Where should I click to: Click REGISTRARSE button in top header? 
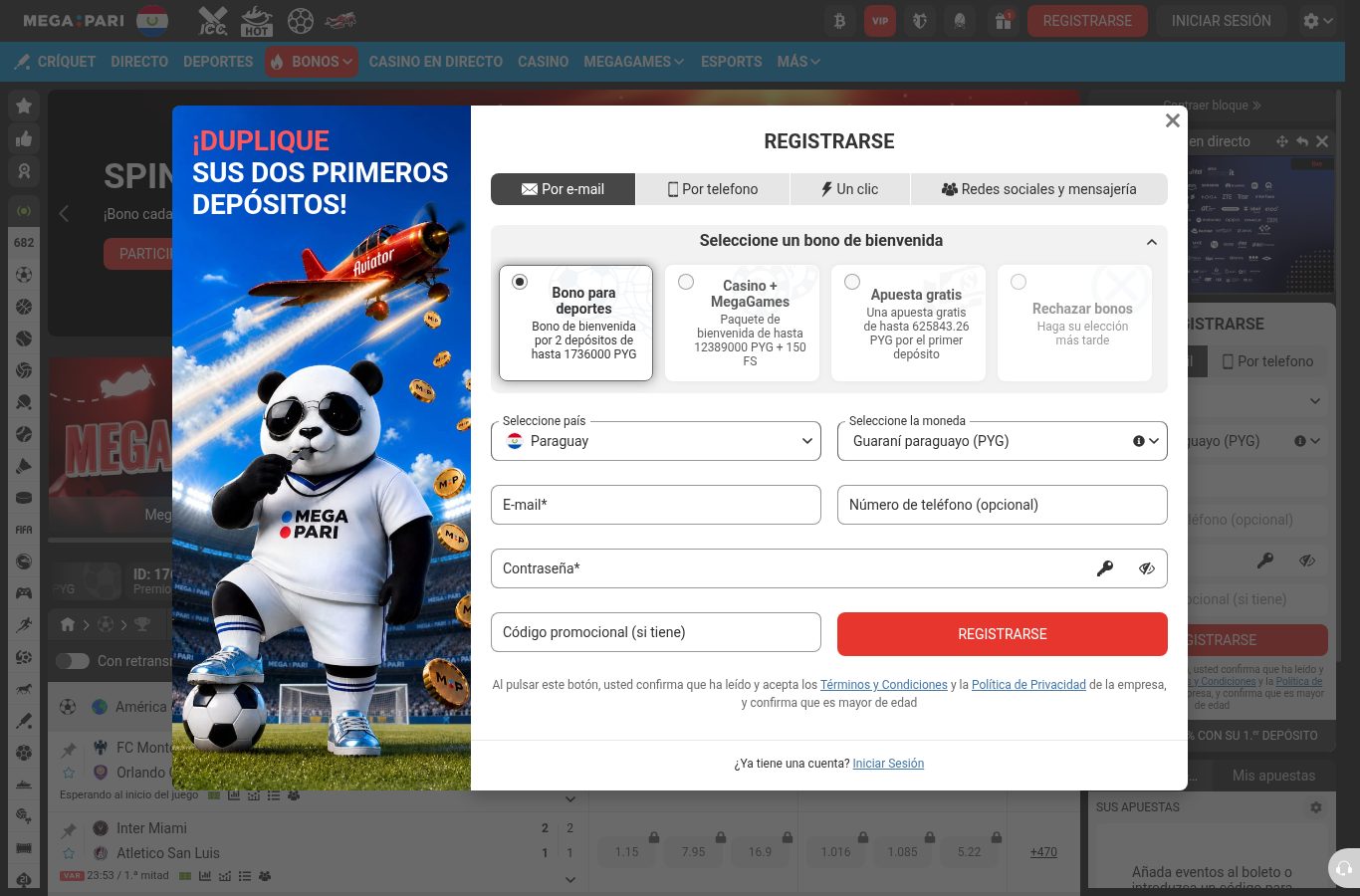click(1087, 21)
